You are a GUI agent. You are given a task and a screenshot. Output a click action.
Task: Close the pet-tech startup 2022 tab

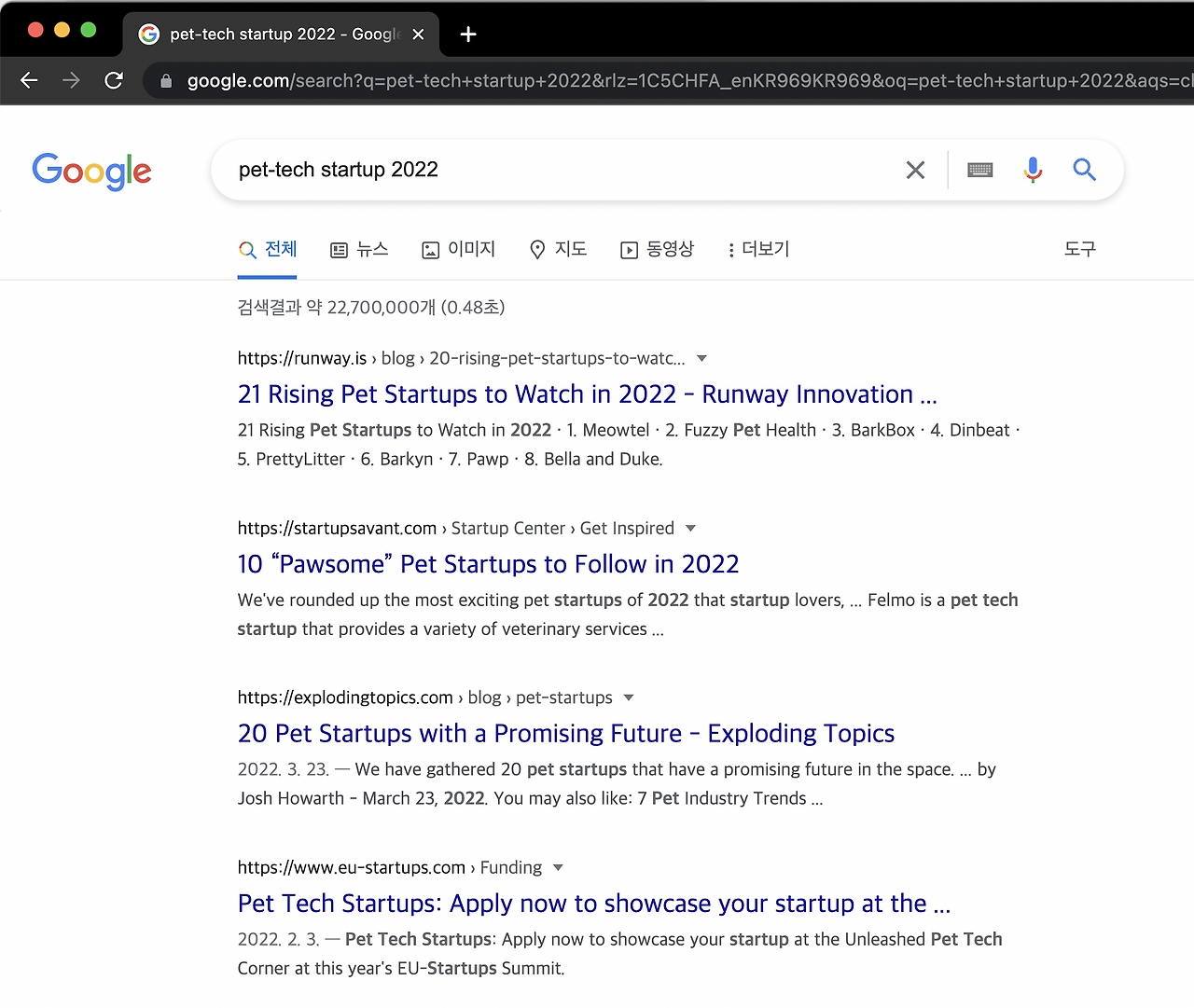click(x=418, y=35)
